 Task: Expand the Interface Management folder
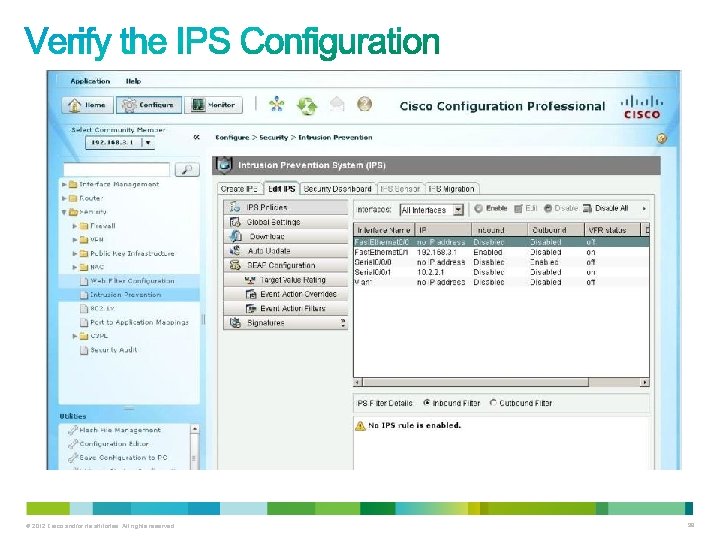pyautogui.click(x=64, y=185)
